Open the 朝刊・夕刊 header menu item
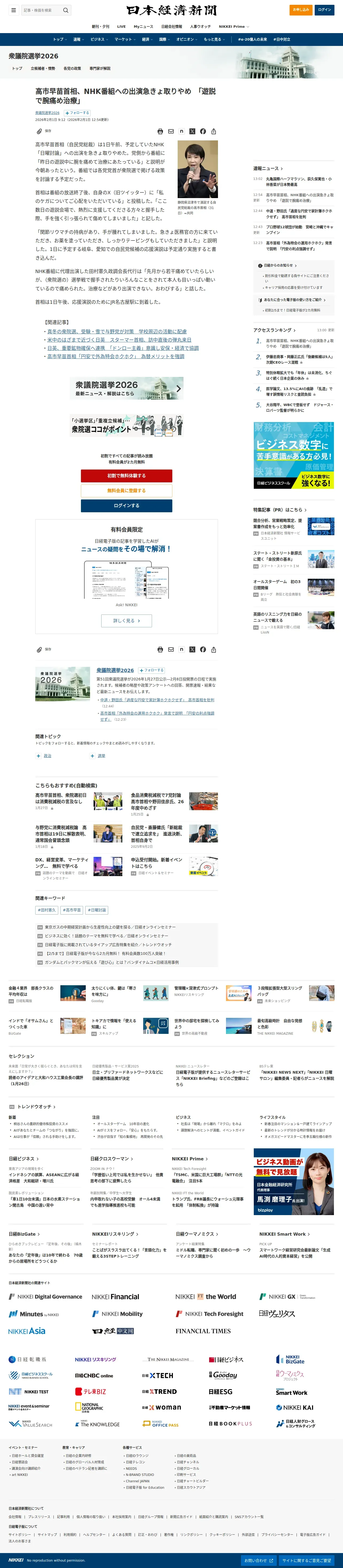 [x=100, y=27]
